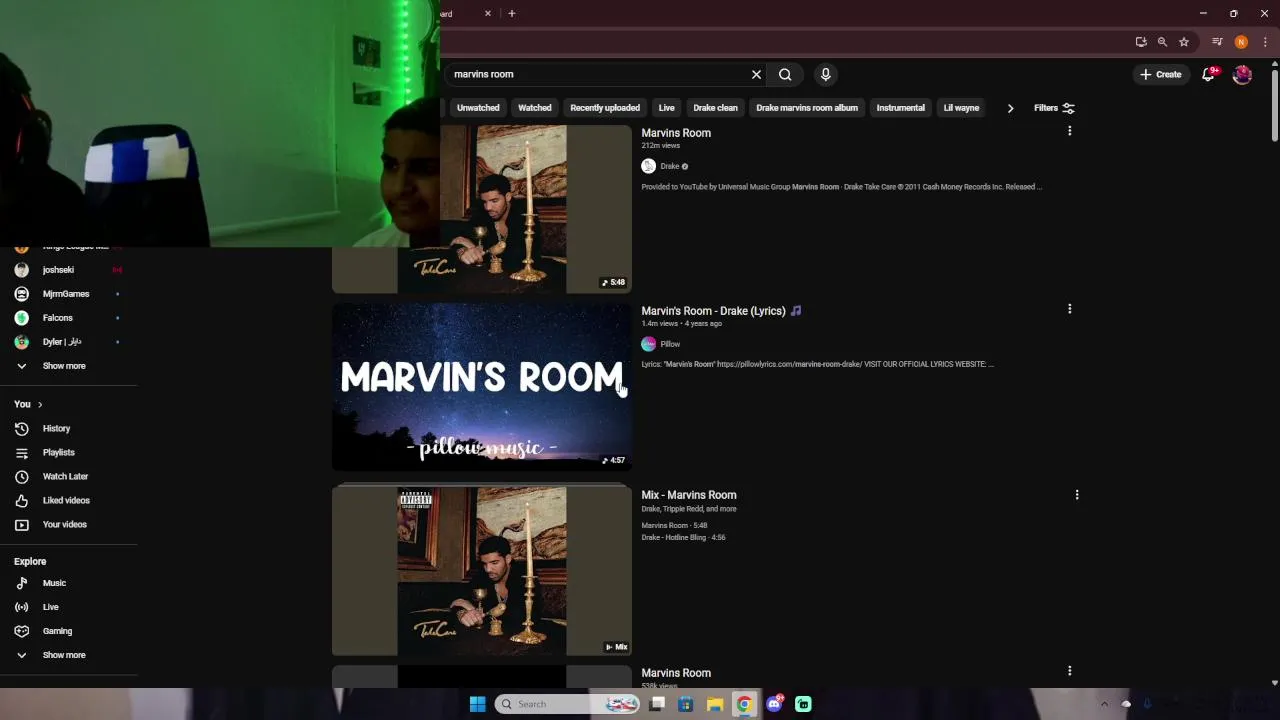The image size is (1280, 720).
Task: Close the current Chrome tab
Action: [488, 13]
